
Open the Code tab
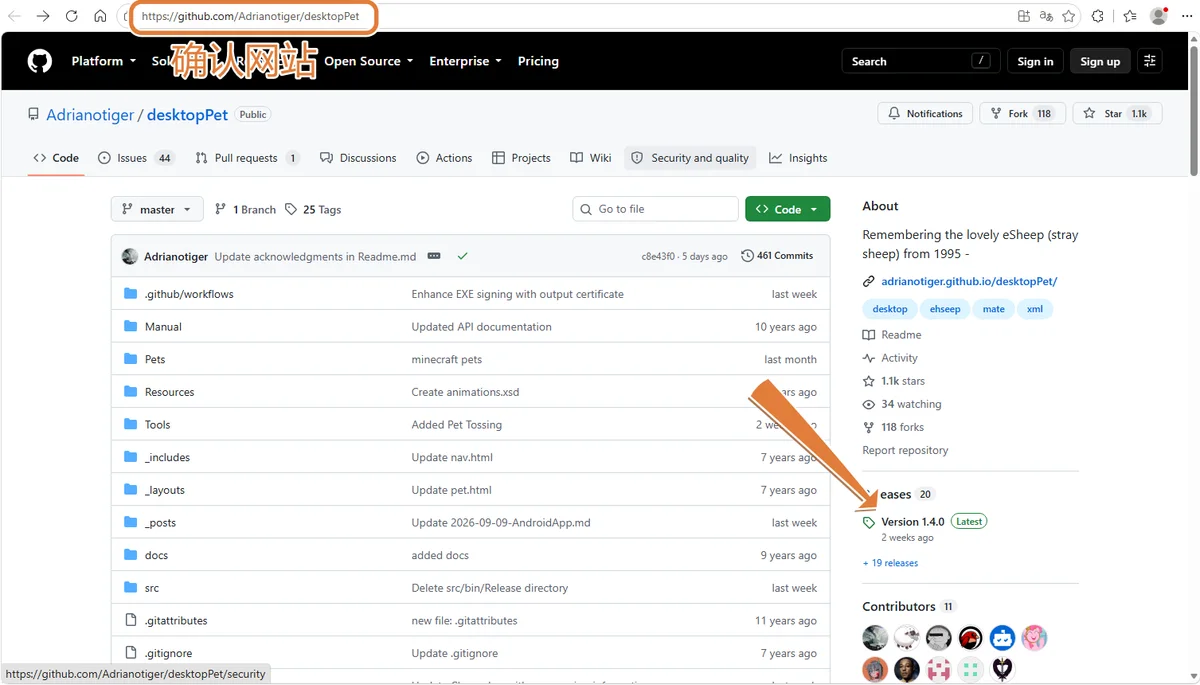click(56, 158)
